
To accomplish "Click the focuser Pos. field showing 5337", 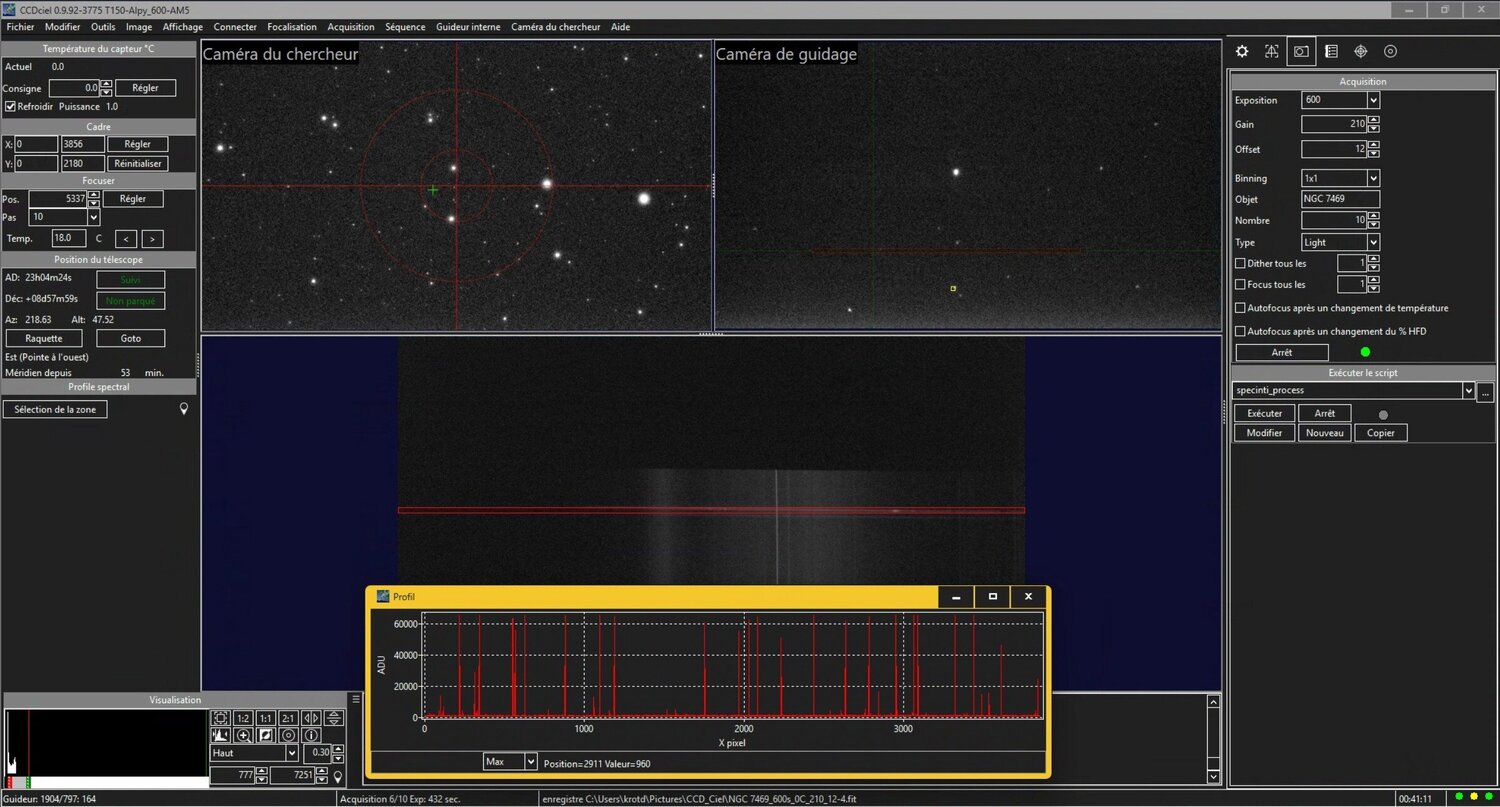I will point(58,199).
